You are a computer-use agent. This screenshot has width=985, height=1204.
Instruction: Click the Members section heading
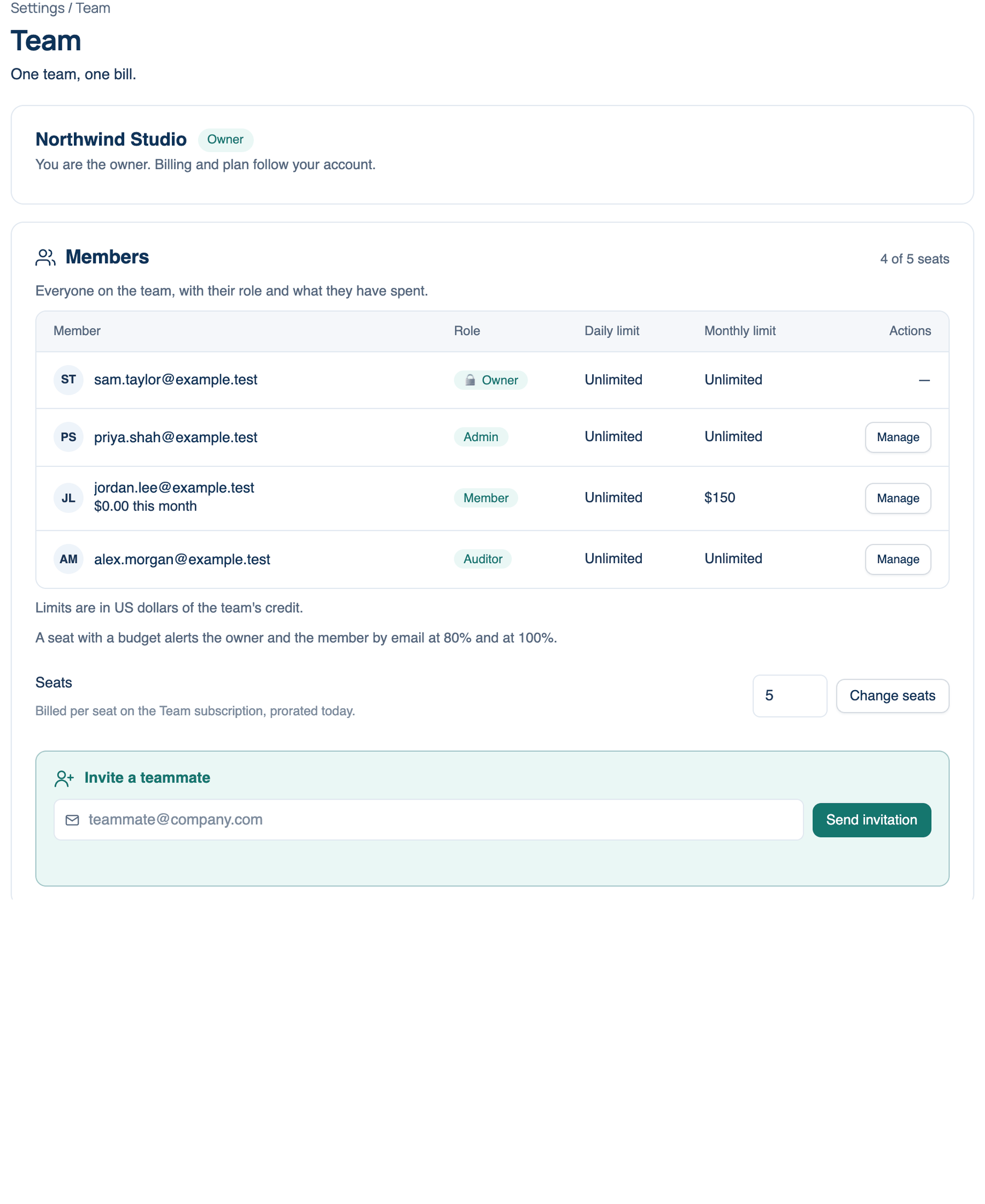(107, 257)
